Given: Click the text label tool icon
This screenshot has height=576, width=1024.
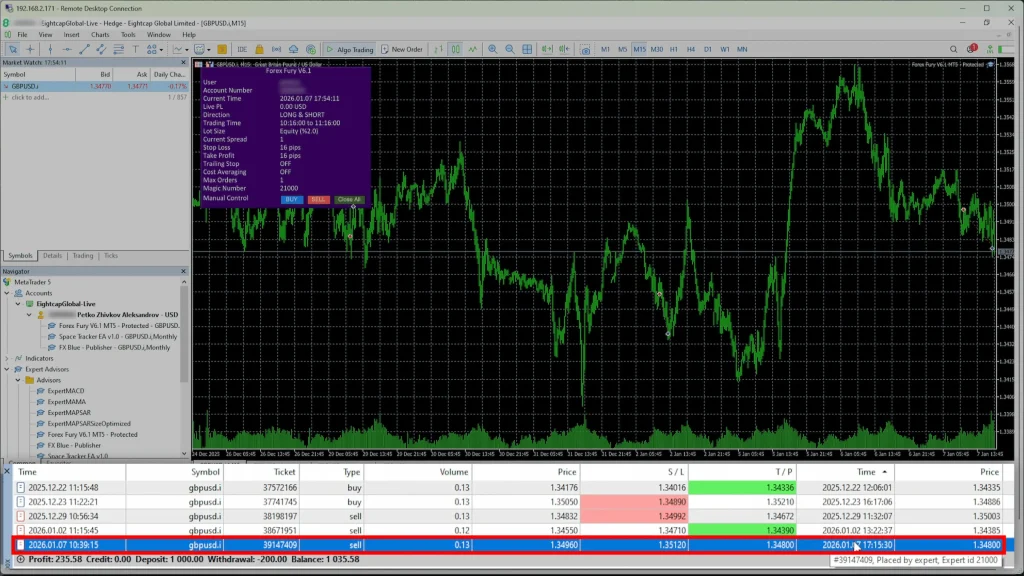Looking at the screenshot, I should (133, 49).
